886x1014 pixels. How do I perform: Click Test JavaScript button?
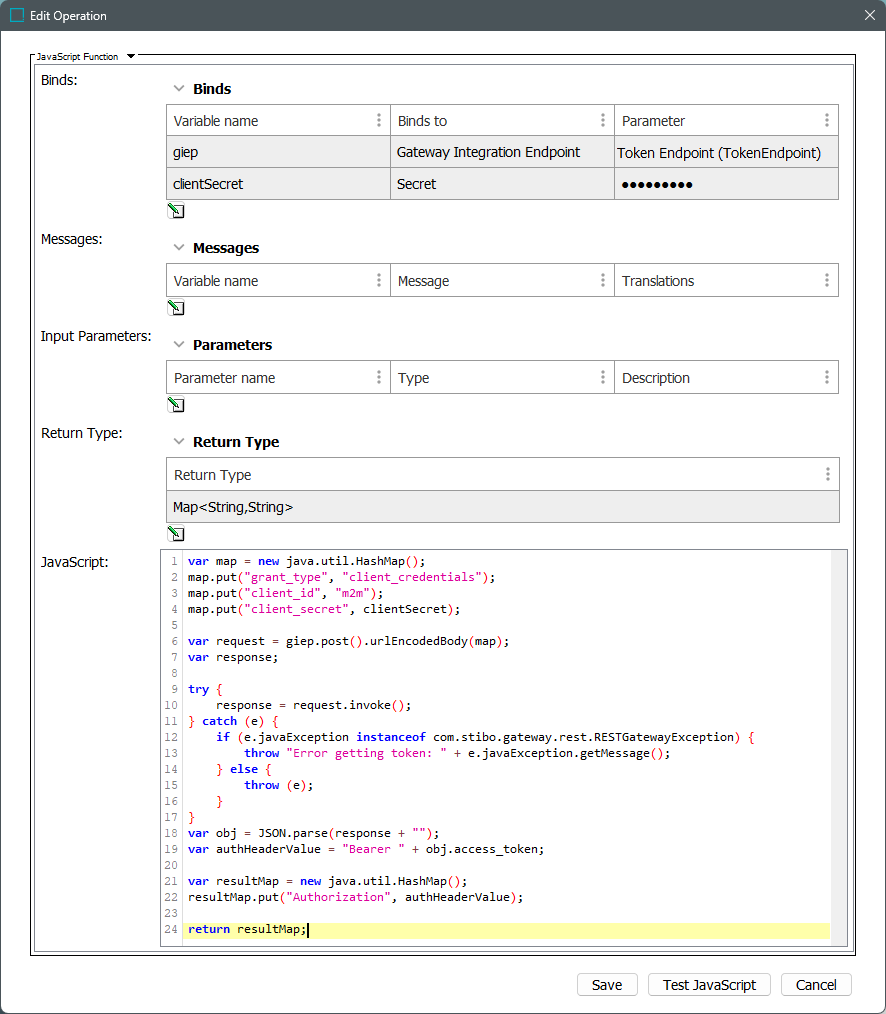tap(709, 985)
